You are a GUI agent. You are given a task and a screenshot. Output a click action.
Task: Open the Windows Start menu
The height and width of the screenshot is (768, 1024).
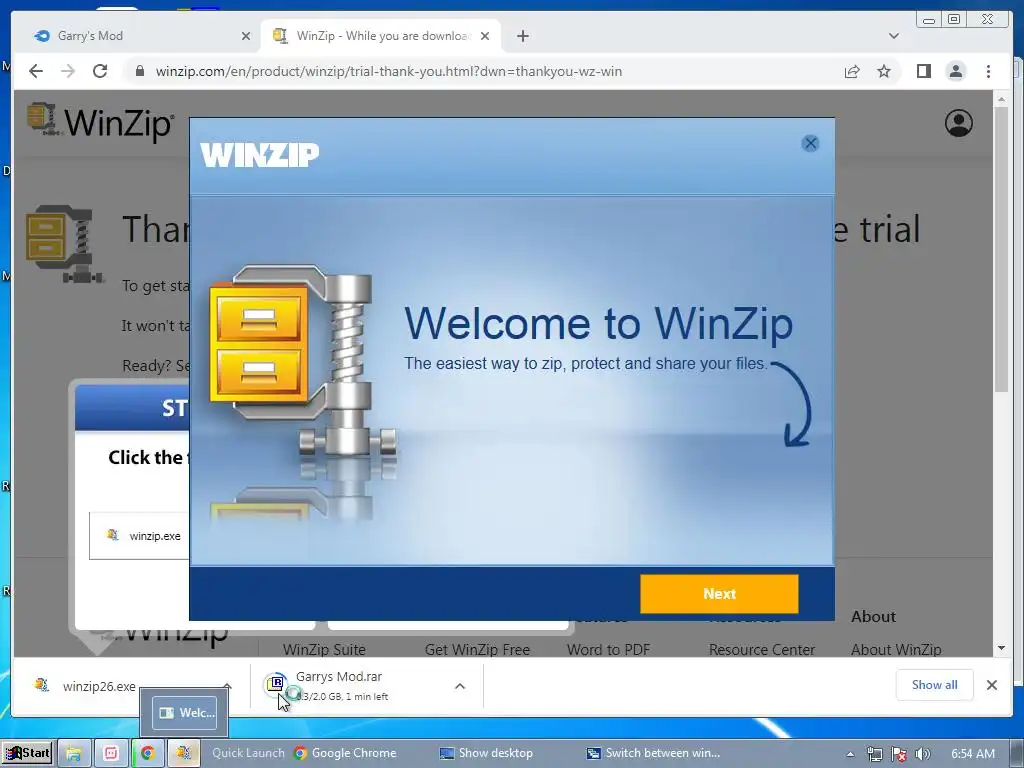tap(27, 753)
